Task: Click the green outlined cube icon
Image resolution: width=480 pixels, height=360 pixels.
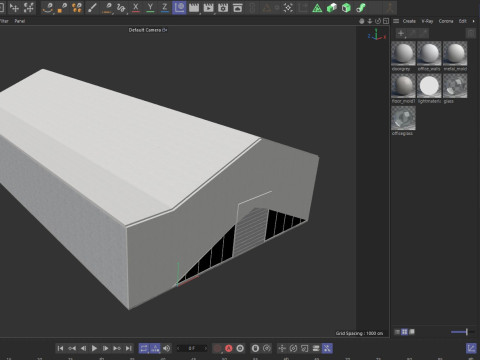Action: (x=346, y=8)
